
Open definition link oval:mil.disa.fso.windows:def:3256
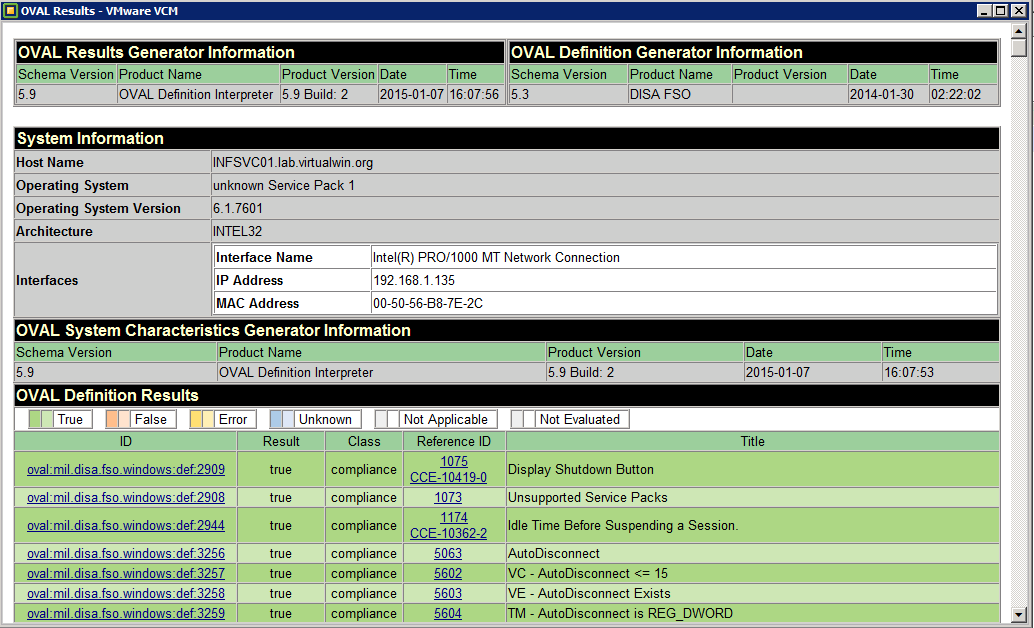[x=125, y=553]
